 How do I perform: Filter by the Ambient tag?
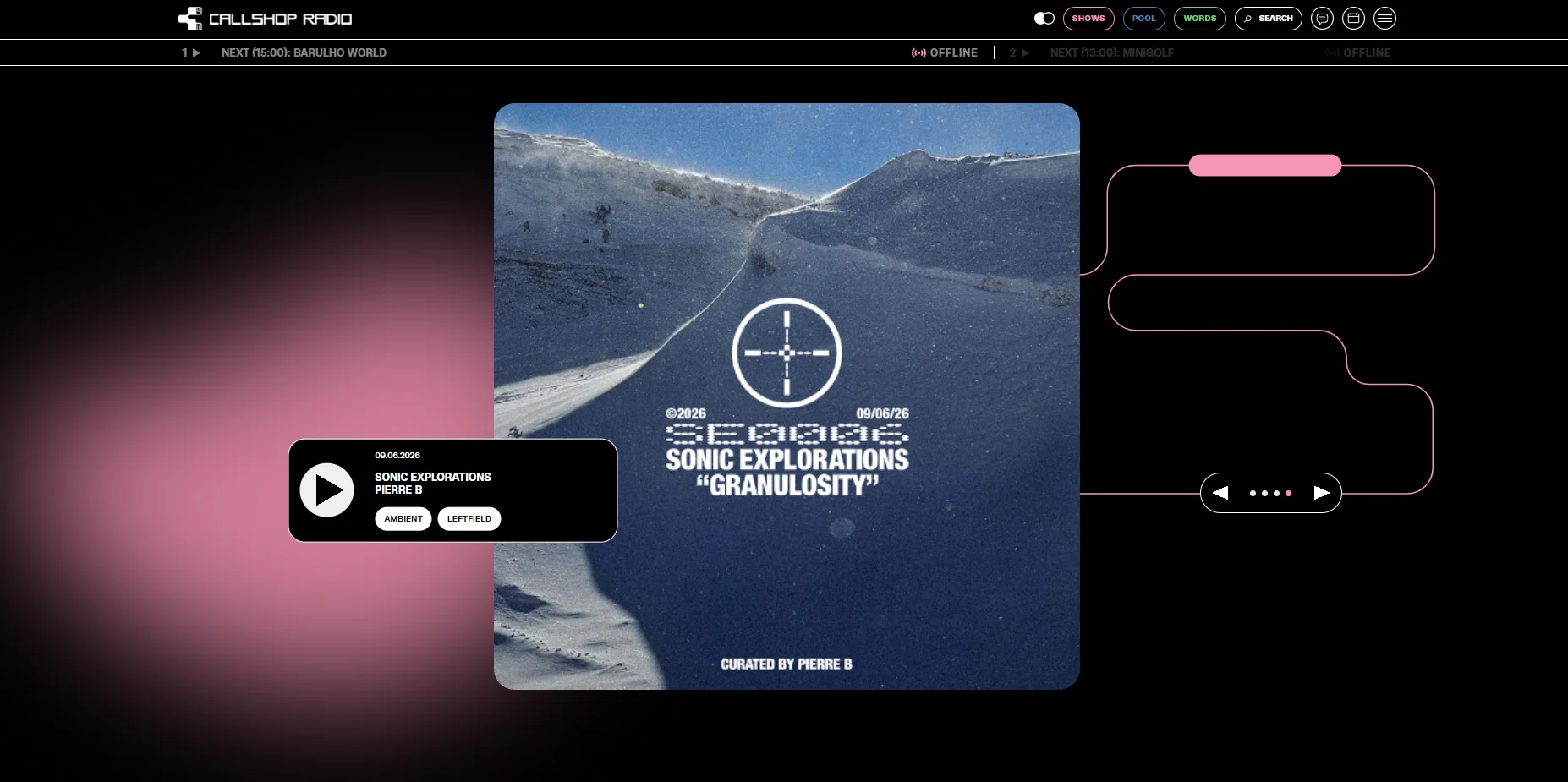[403, 519]
